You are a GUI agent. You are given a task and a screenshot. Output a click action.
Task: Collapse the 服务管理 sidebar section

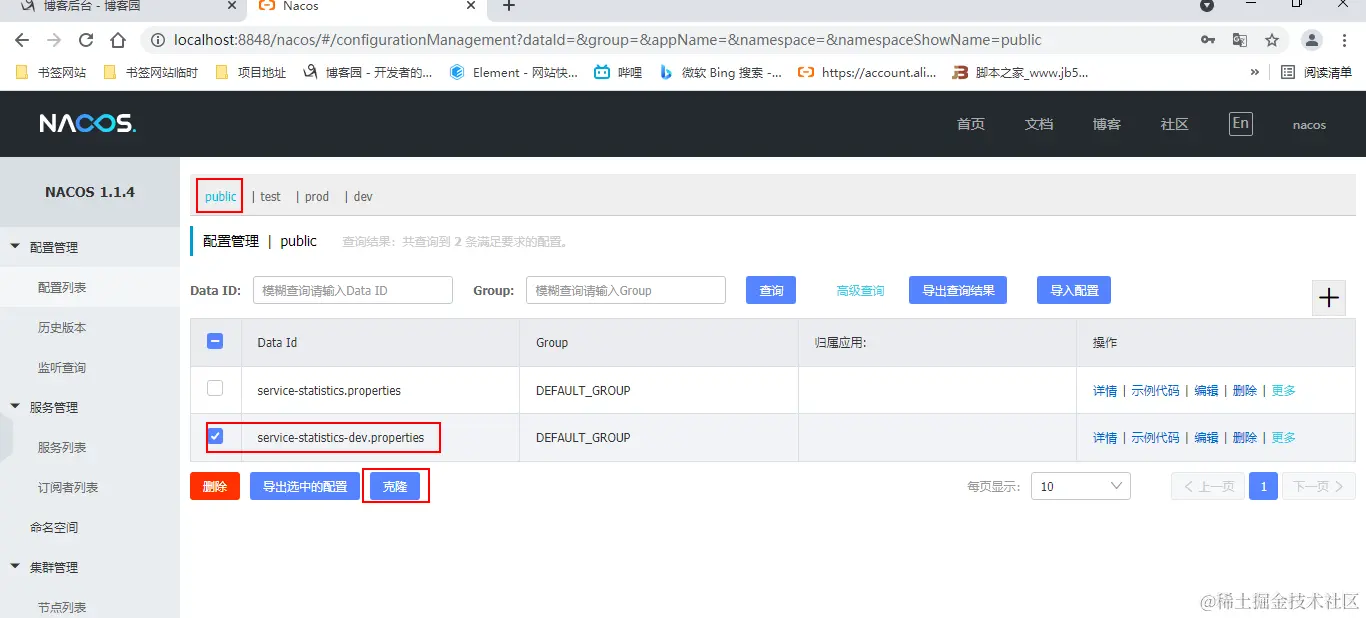tap(15, 406)
